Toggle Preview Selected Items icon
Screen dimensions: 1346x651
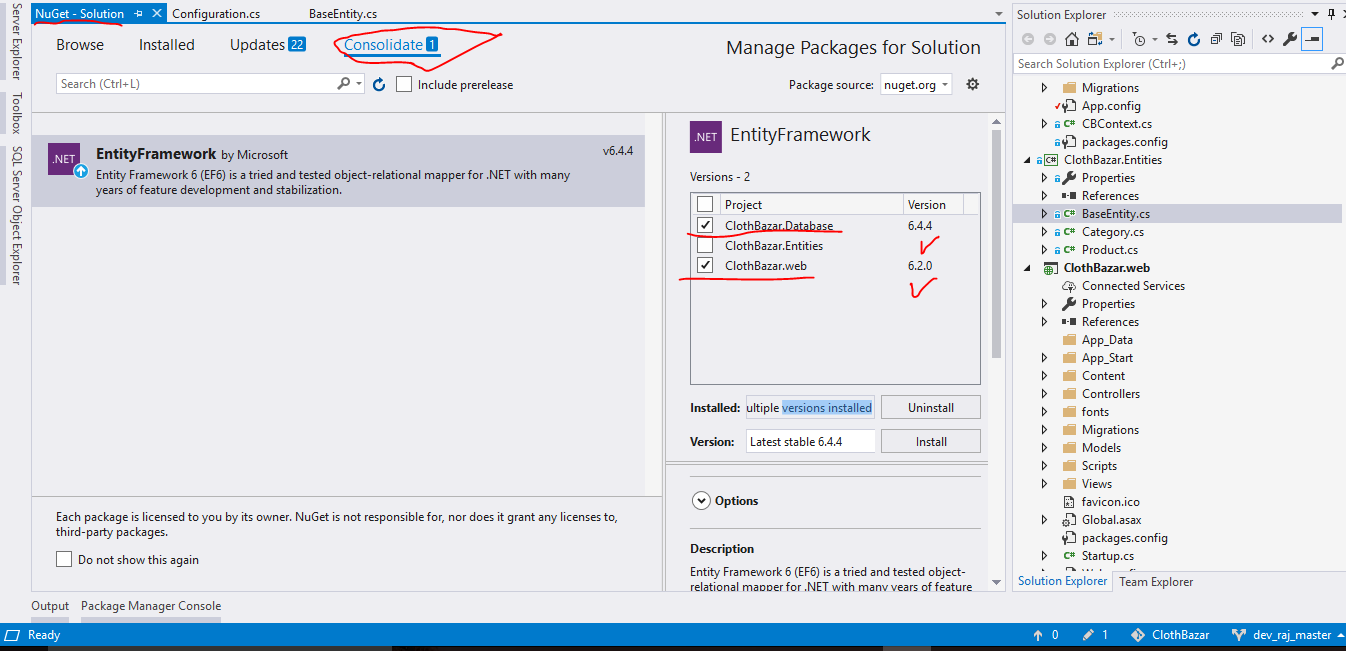(1312, 39)
